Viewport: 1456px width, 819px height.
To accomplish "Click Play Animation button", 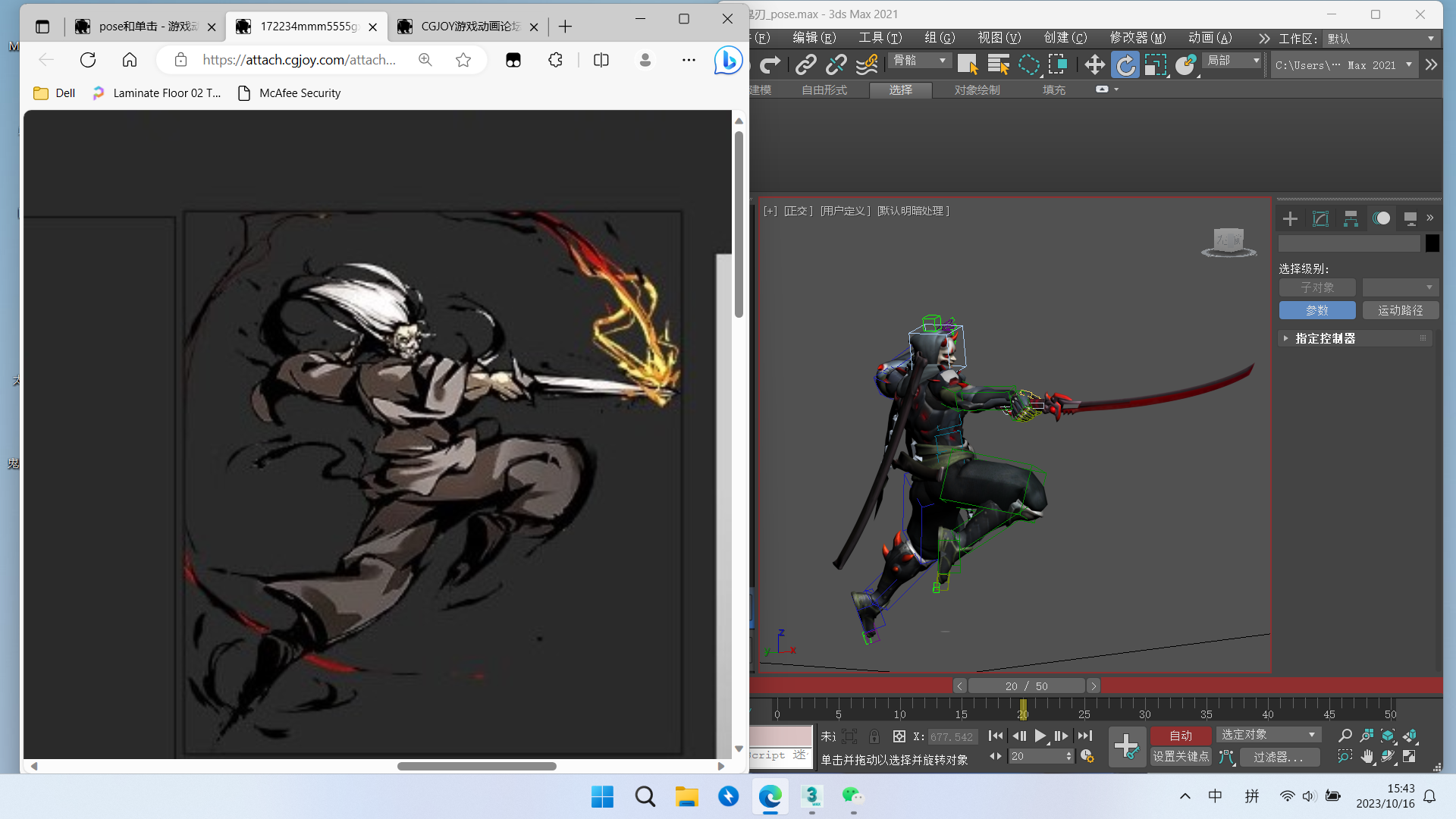I will (1040, 736).
